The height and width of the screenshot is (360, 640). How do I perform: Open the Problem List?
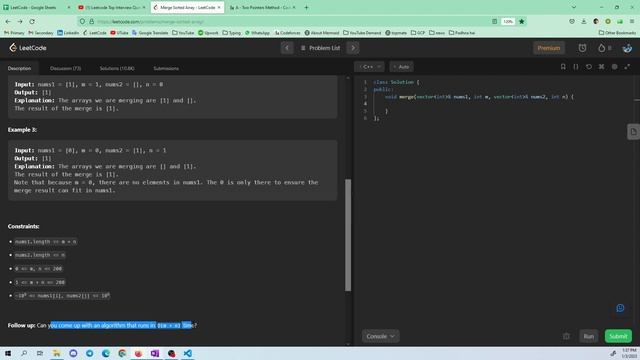(x=320, y=48)
